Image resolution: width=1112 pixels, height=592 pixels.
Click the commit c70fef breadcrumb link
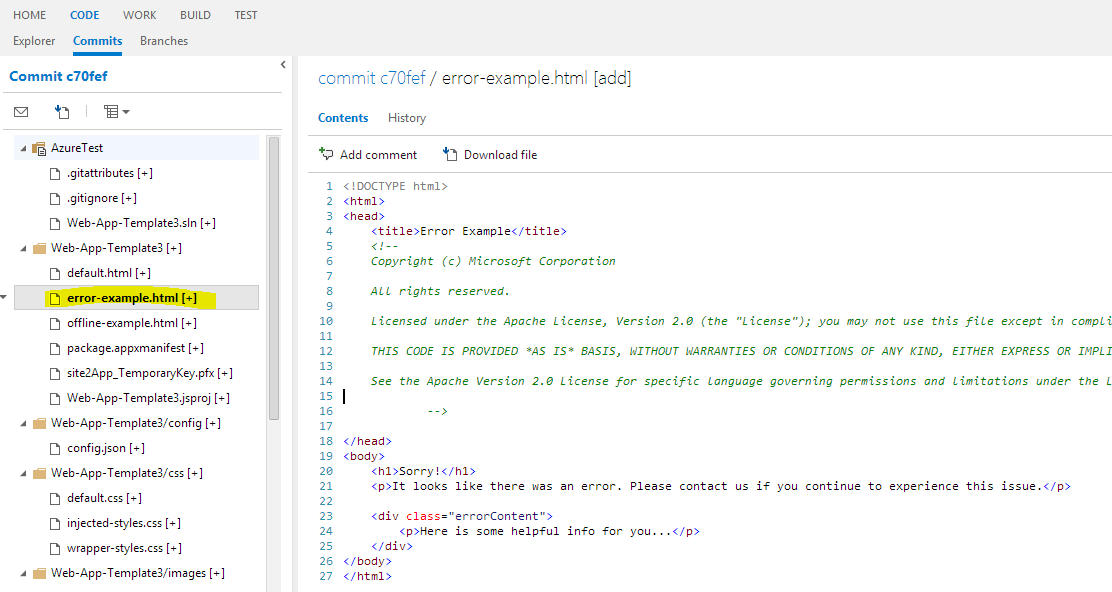(371, 78)
